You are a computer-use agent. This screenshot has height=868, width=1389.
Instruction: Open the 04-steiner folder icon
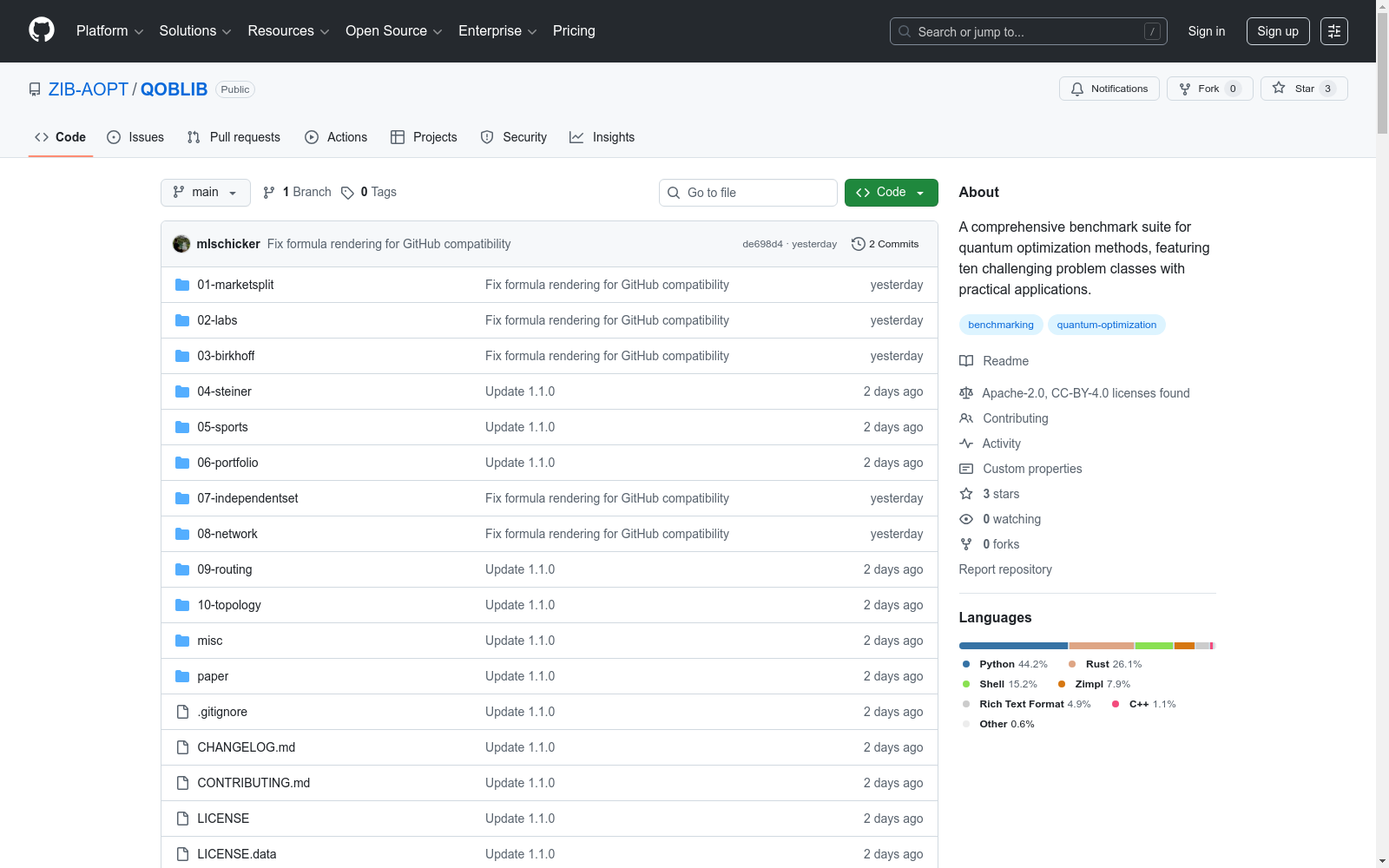click(182, 391)
